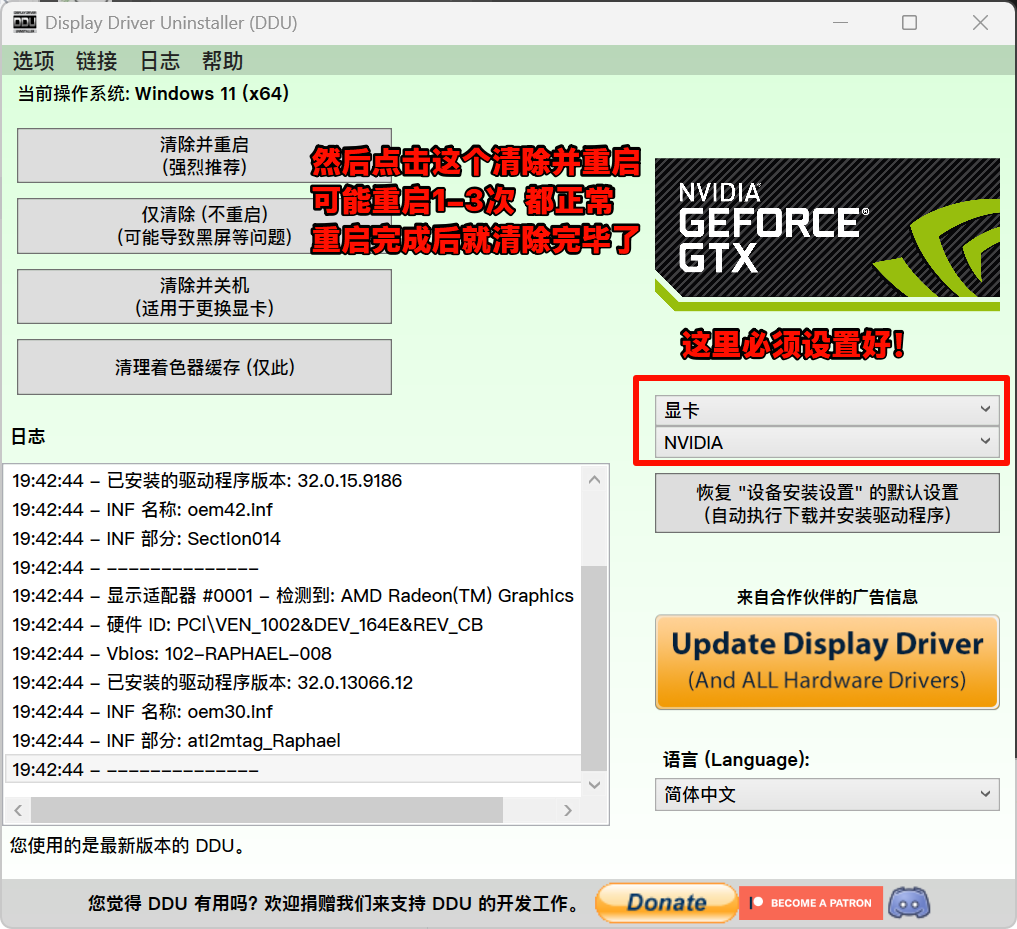This screenshot has width=1017, height=929.
Task: Click the DDU application icon in the title bar
Action: (x=23, y=21)
